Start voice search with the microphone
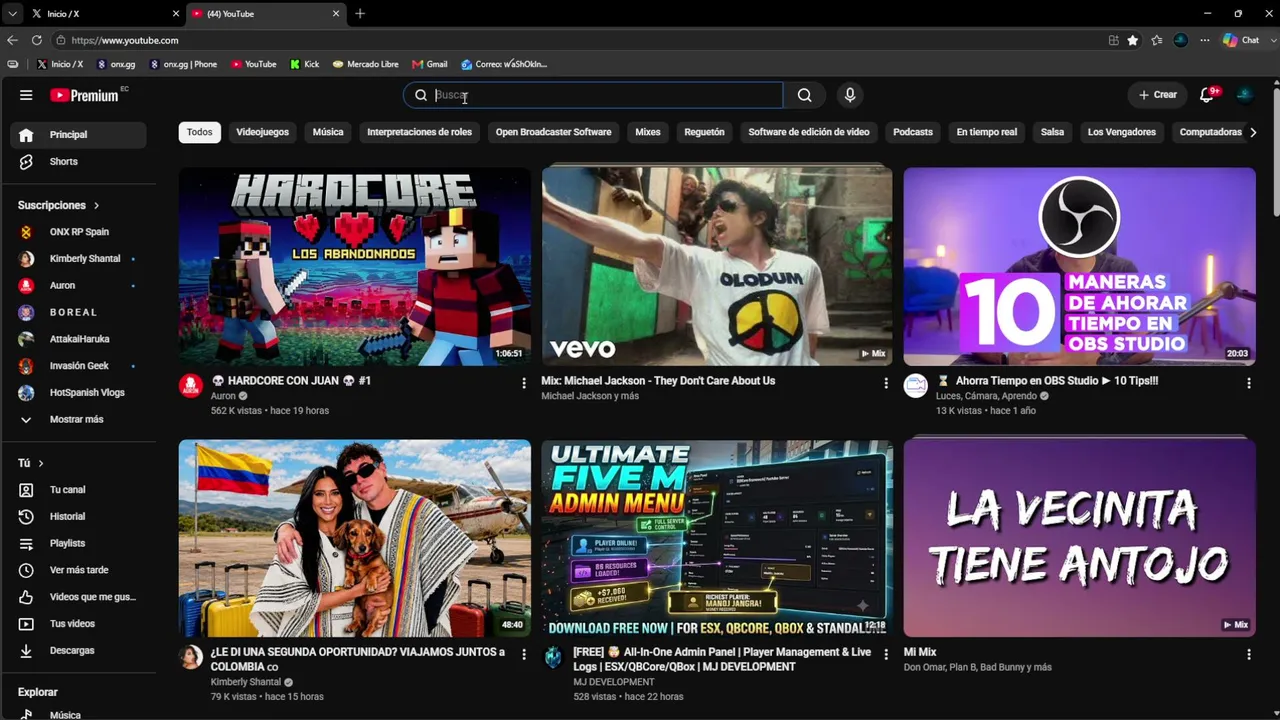The height and width of the screenshot is (720, 1280). [x=850, y=95]
